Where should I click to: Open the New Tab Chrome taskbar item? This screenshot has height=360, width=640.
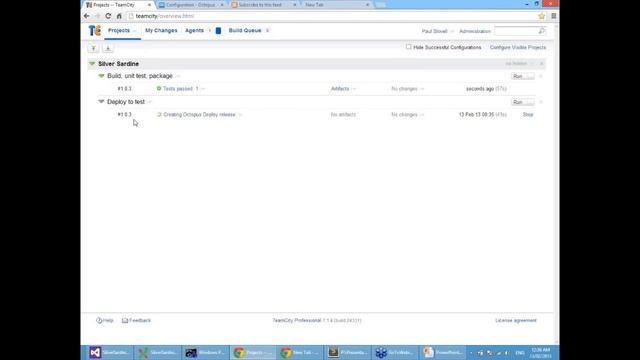click(300, 352)
